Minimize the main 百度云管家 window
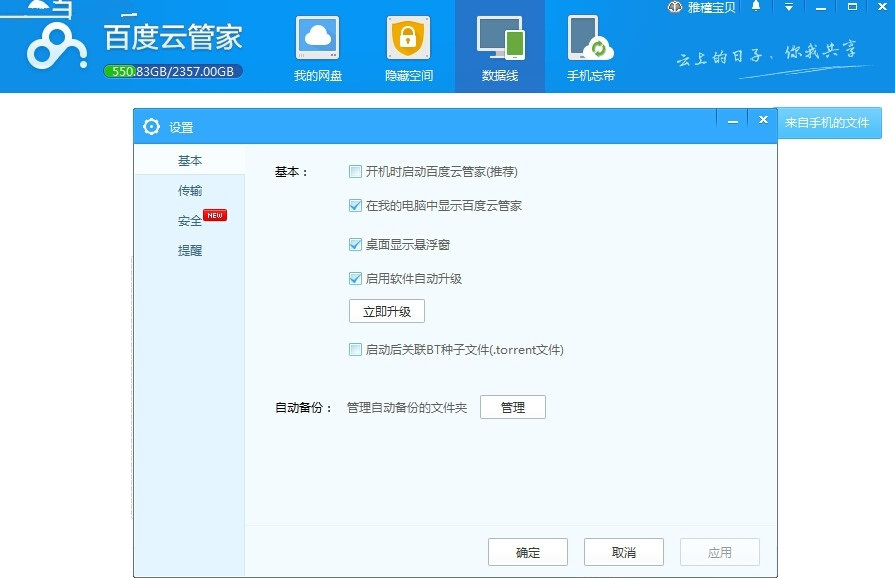 (821, 8)
